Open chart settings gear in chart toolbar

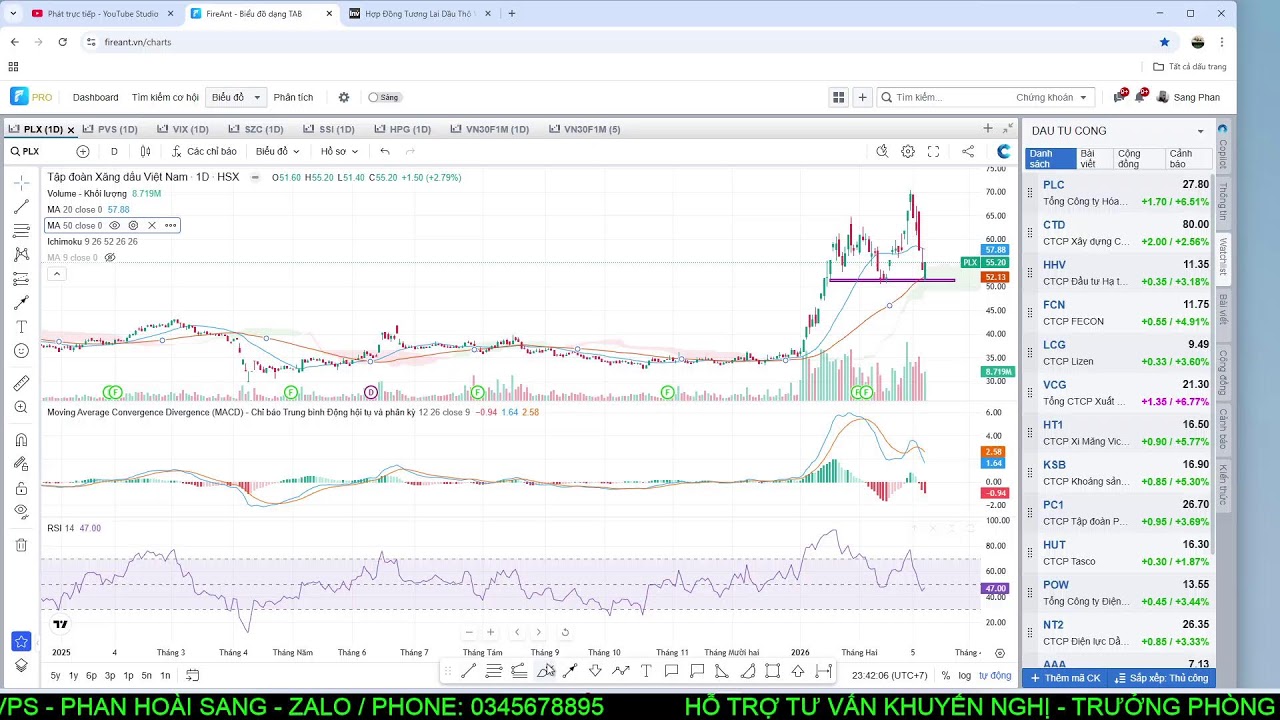[x=908, y=151]
